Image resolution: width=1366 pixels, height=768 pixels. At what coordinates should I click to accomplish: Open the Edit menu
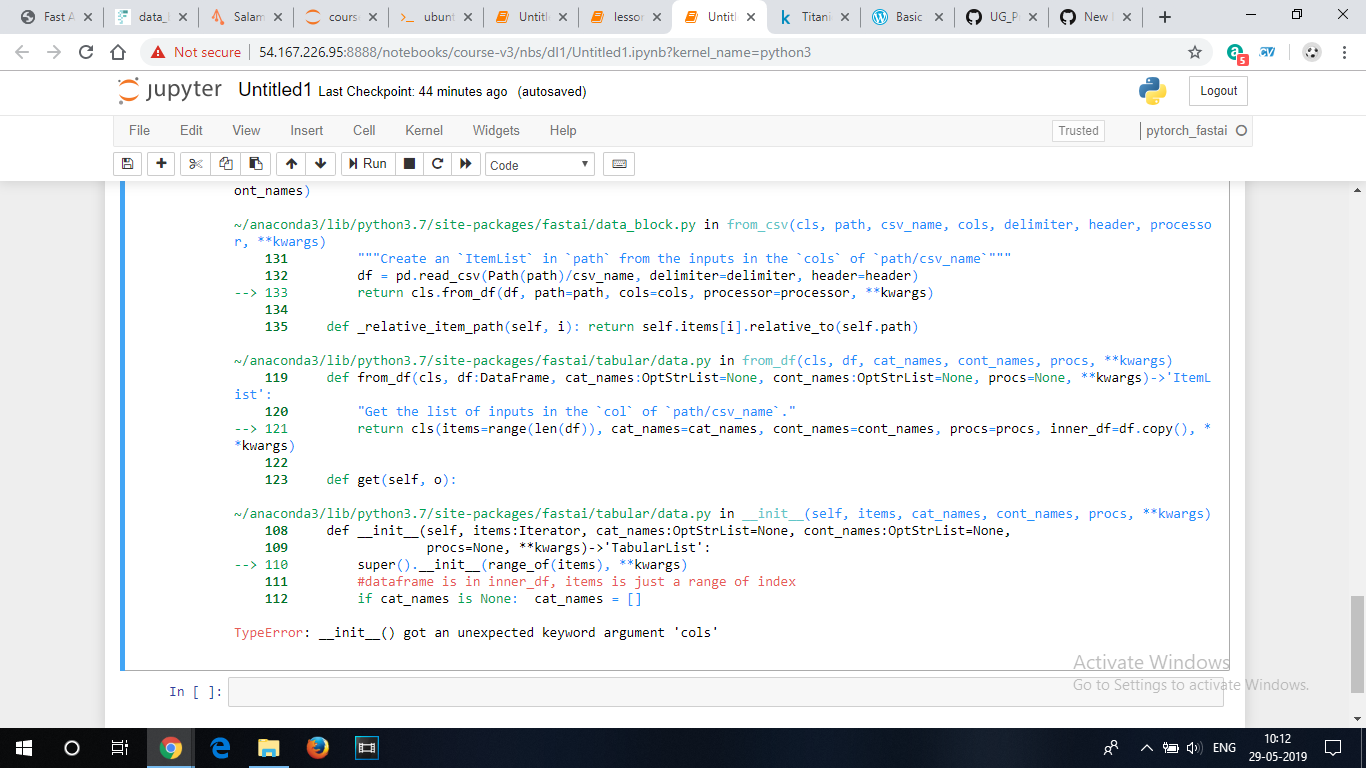[191, 130]
